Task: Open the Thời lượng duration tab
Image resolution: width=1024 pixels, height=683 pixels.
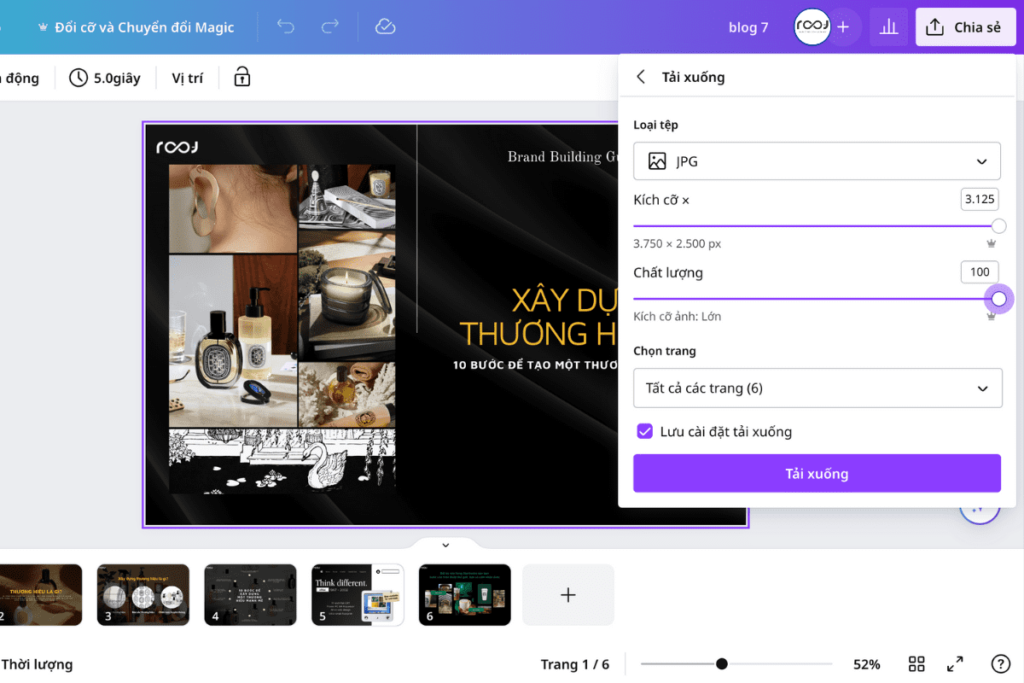Action: [37, 665]
